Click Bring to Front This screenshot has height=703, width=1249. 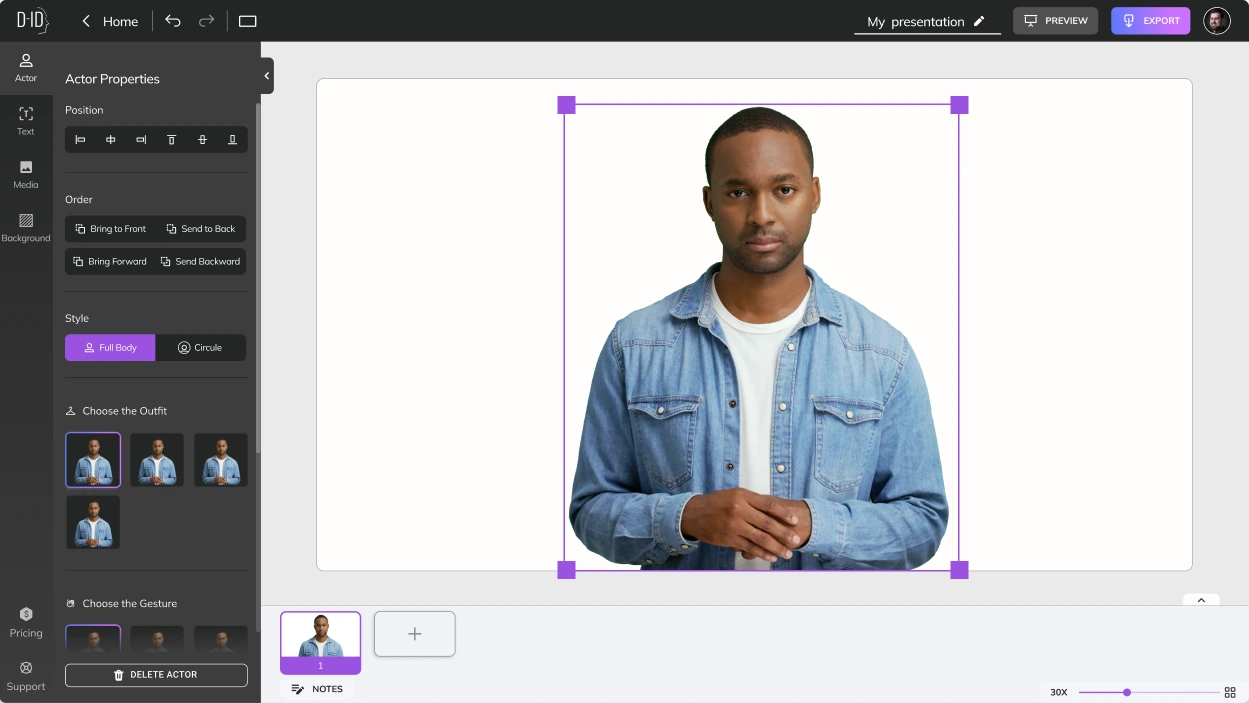coord(110,229)
